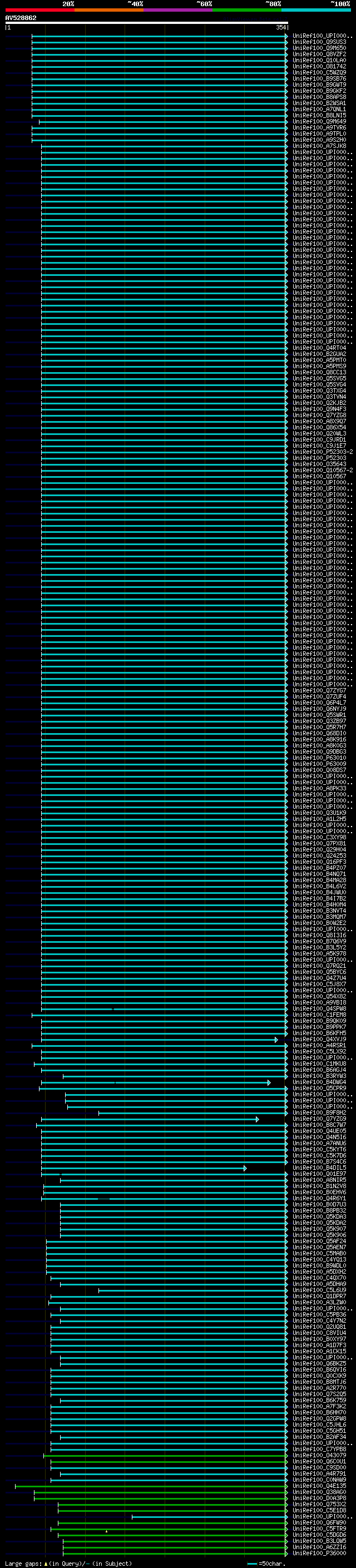Select hit label UniRef100_B9GWT9
The height and width of the screenshot is (1568, 356).
click(x=319, y=85)
